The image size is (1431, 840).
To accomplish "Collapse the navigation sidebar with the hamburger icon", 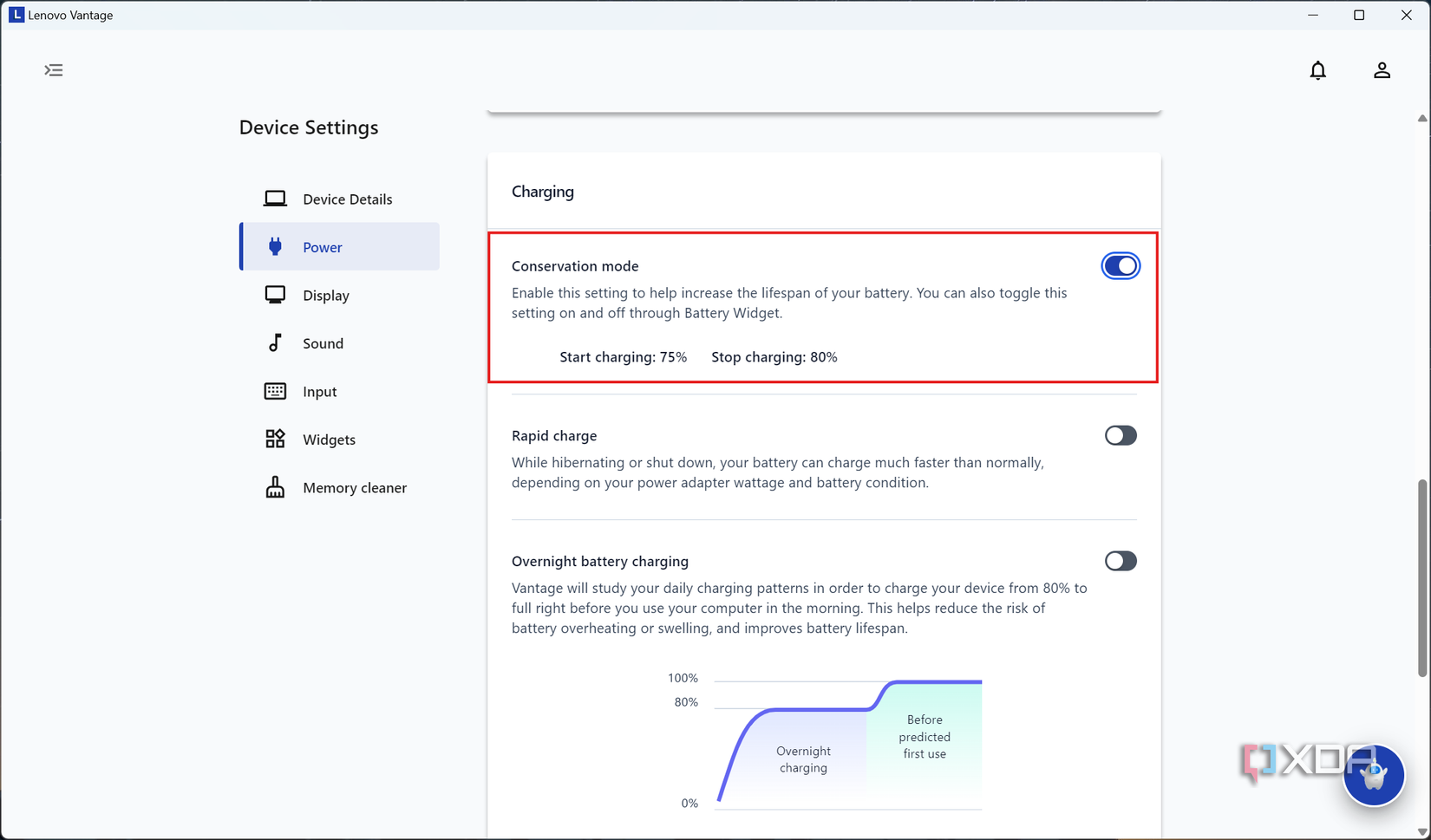I will (x=54, y=70).
